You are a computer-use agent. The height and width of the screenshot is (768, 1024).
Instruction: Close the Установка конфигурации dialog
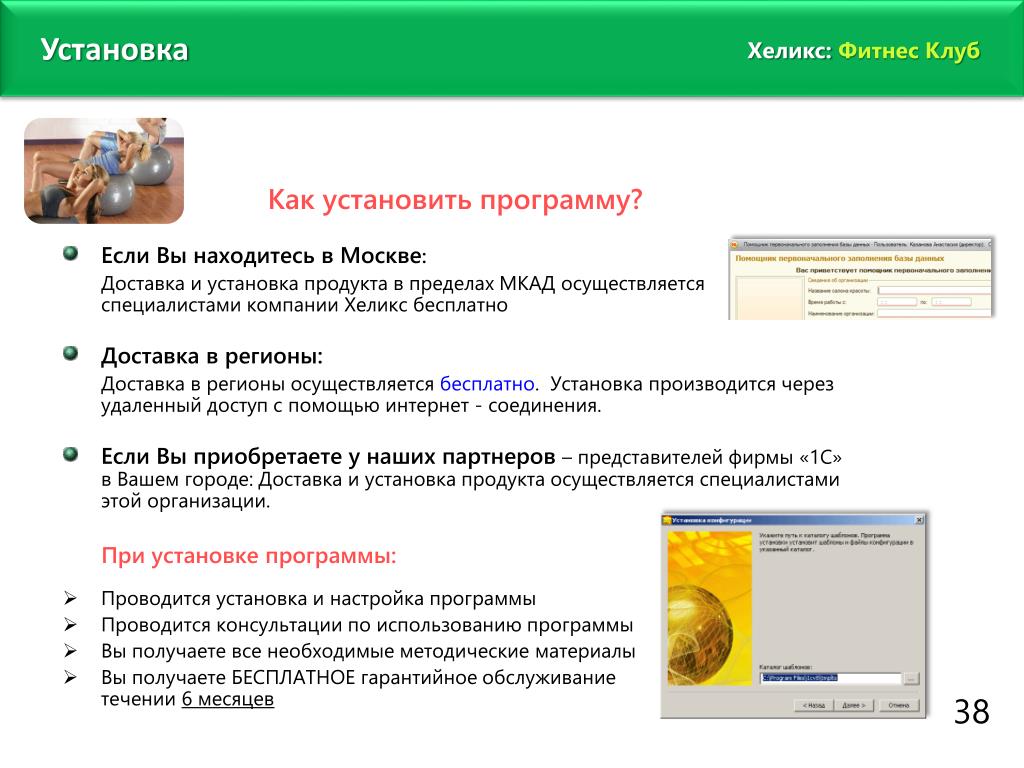pos(919,520)
